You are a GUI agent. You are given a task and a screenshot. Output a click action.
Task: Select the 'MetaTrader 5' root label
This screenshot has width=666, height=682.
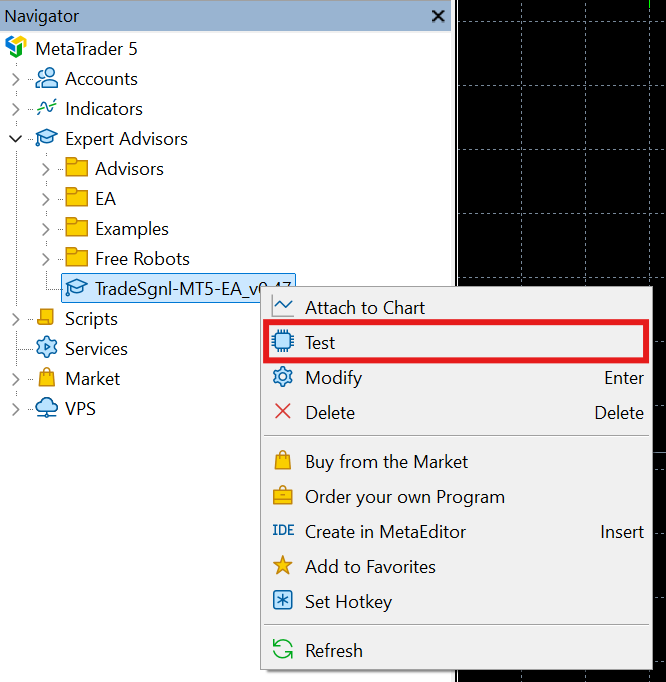[x=86, y=49]
